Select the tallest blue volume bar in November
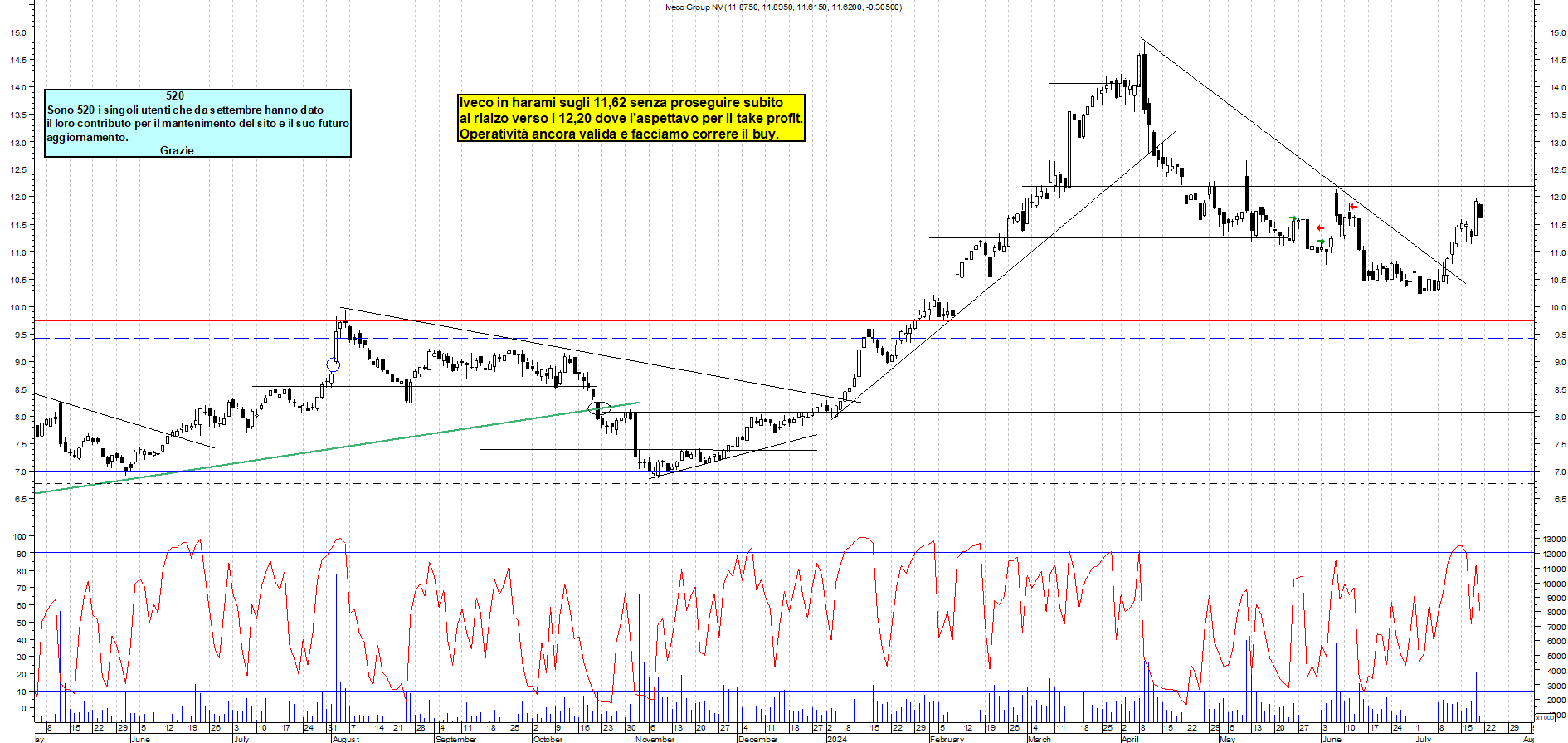1568x743 pixels. 635,630
